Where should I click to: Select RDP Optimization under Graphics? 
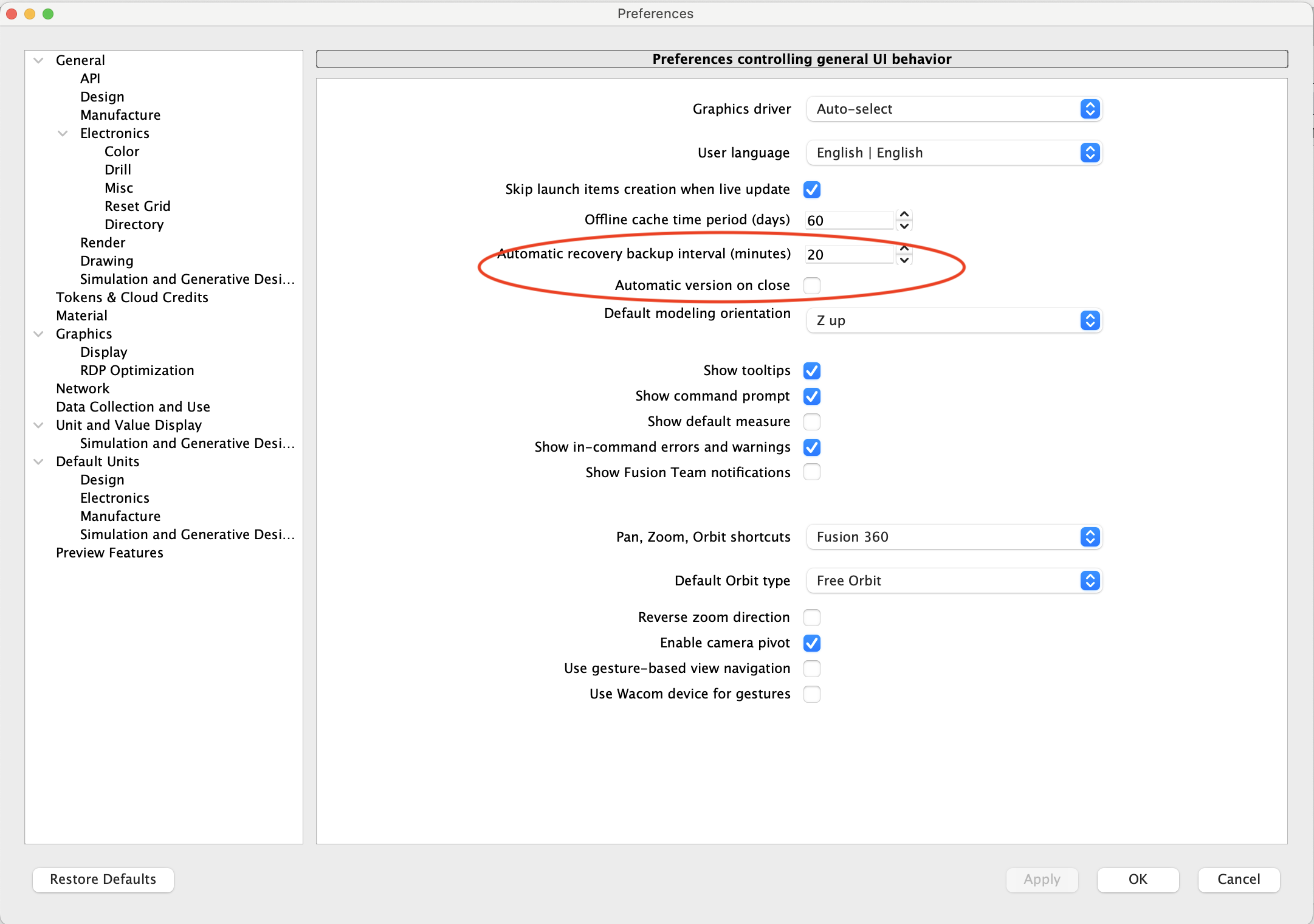137,370
